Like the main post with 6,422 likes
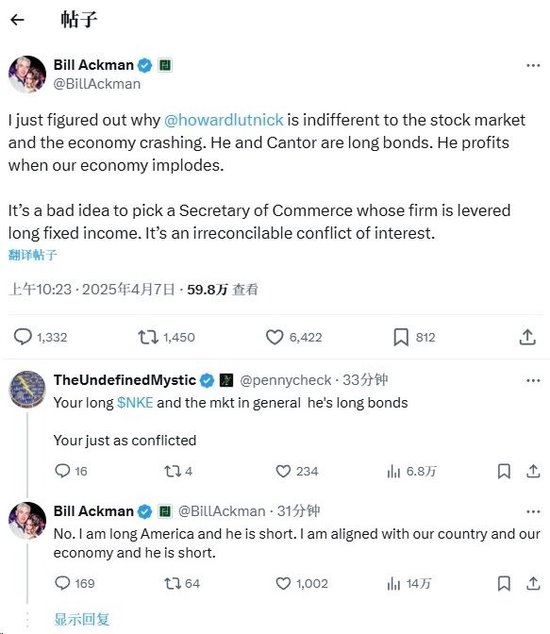Image resolution: width=550 pixels, height=634 pixels. click(274, 337)
